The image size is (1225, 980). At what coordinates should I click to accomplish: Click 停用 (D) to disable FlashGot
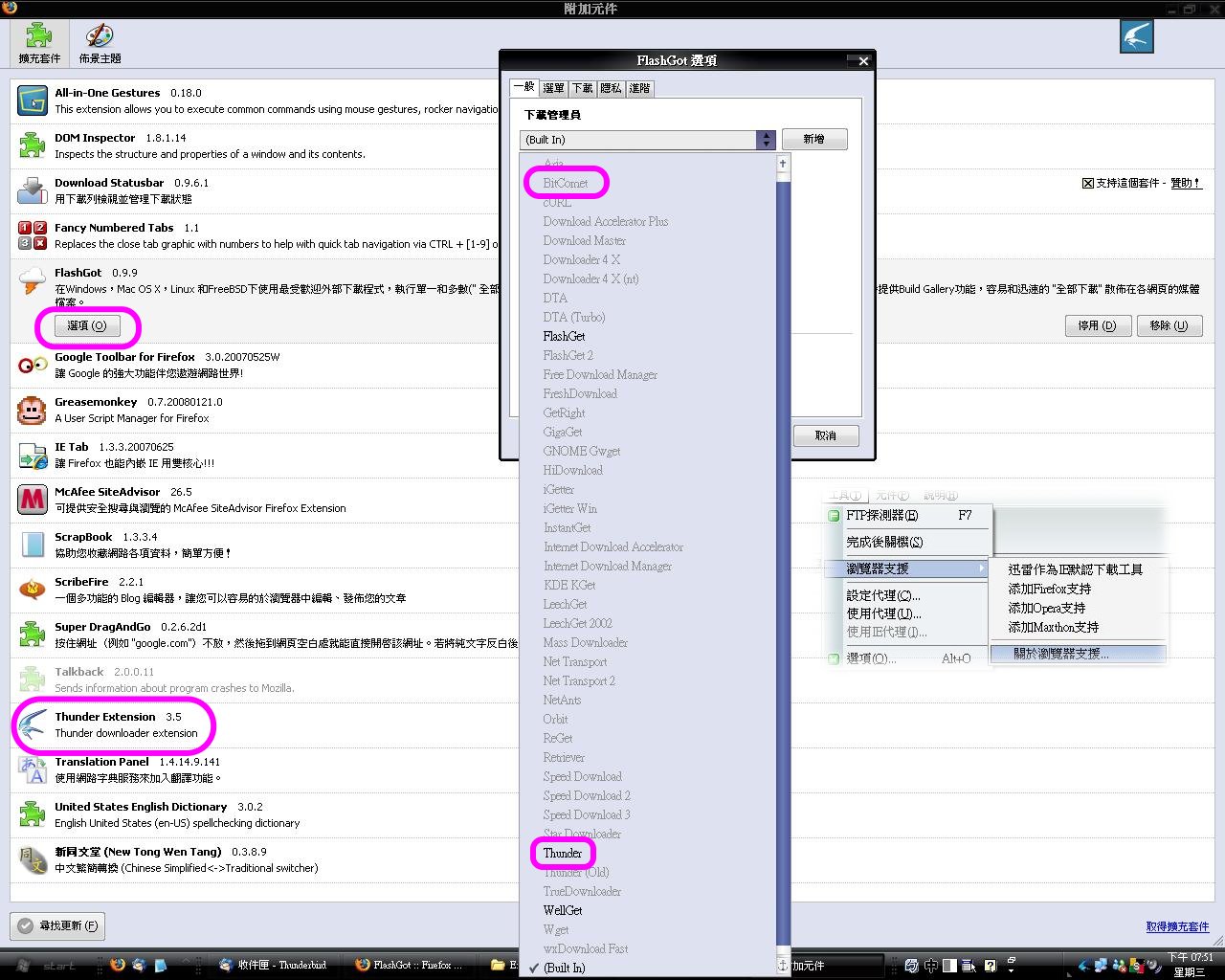click(1098, 325)
